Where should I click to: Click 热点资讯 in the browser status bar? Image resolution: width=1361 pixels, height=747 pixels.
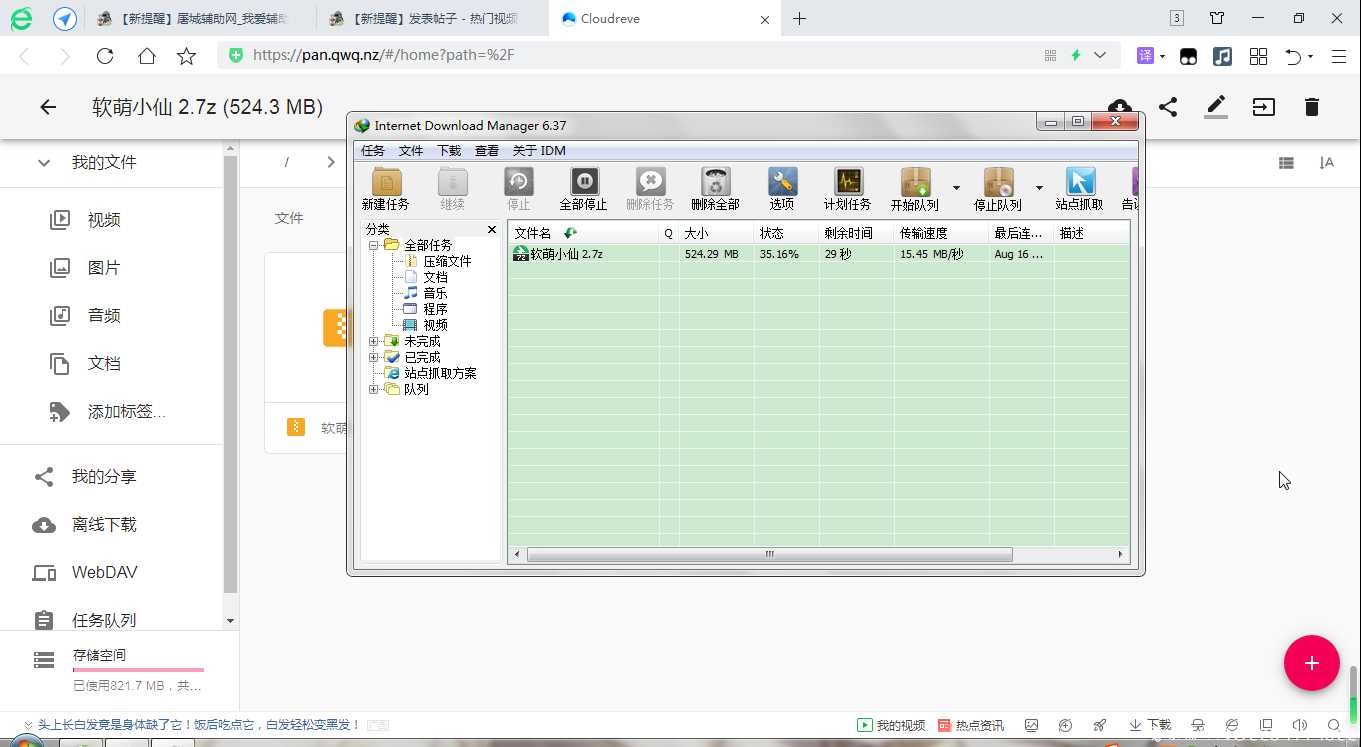(x=970, y=725)
